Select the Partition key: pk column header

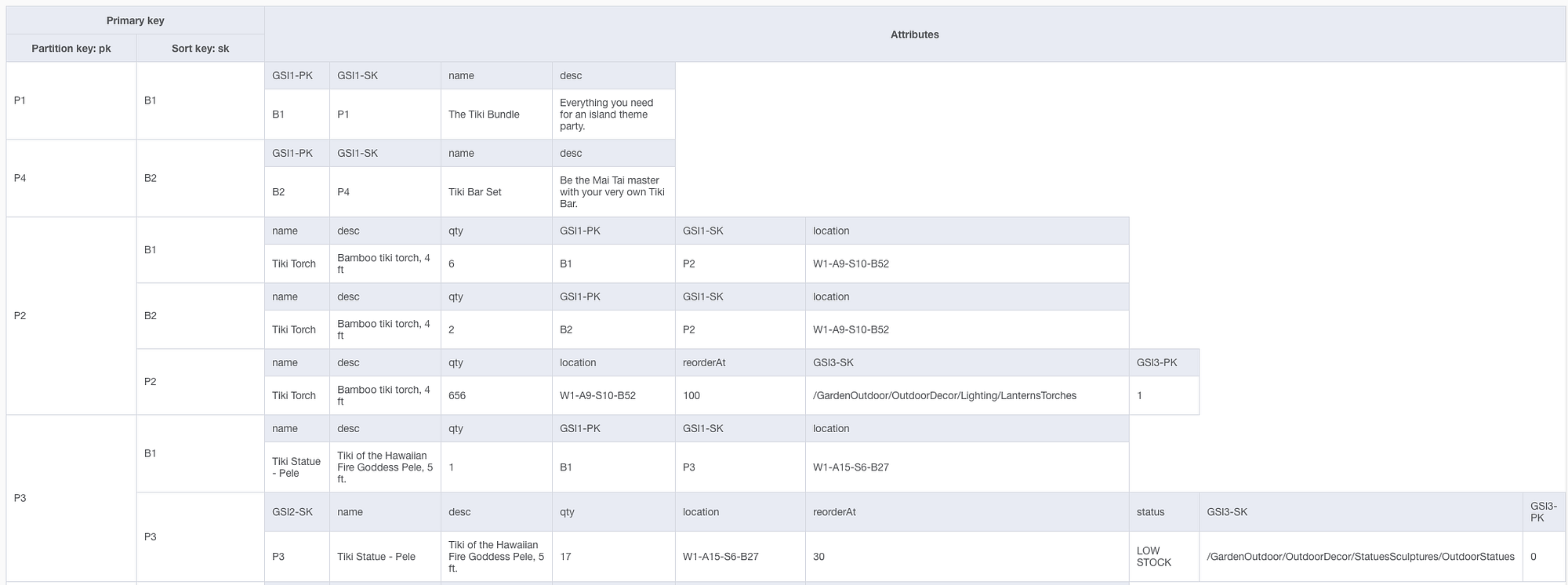click(71, 49)
